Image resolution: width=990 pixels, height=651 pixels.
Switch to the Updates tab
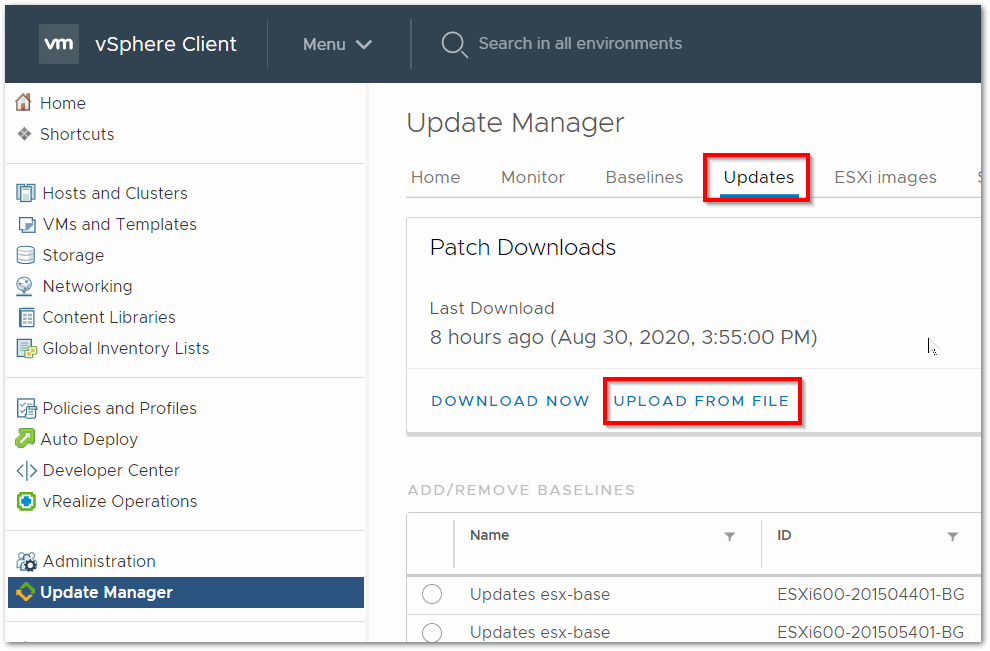(758, 177)
